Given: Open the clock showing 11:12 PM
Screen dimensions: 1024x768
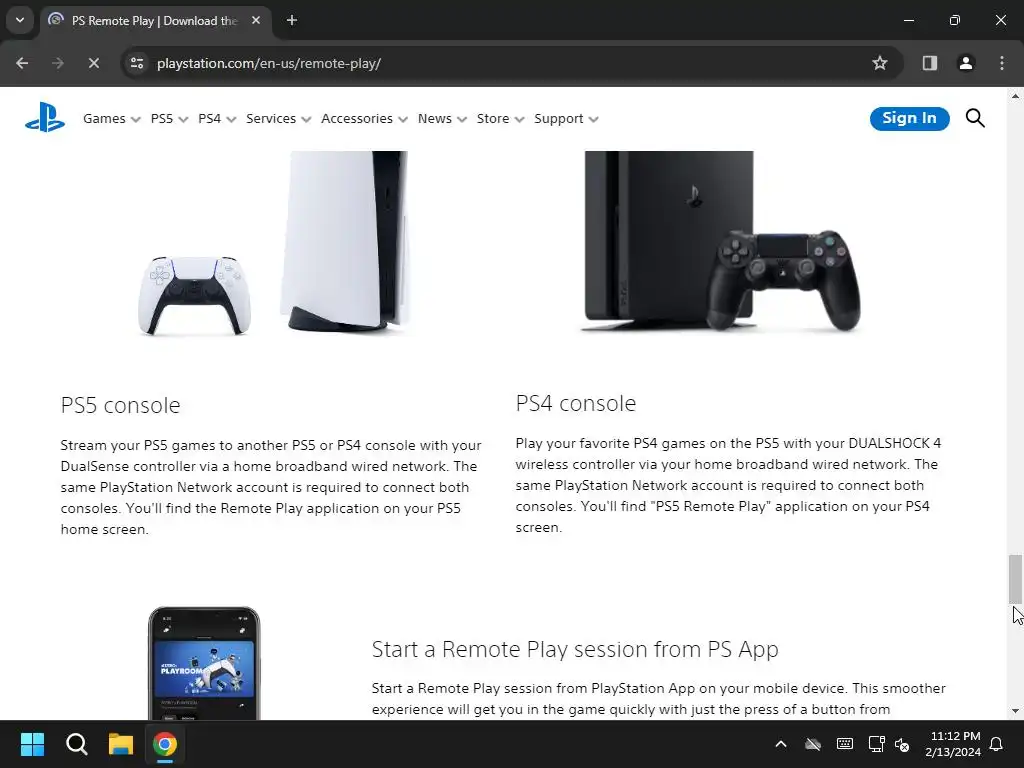Looking at the screenshot, I should click(953, 744).
